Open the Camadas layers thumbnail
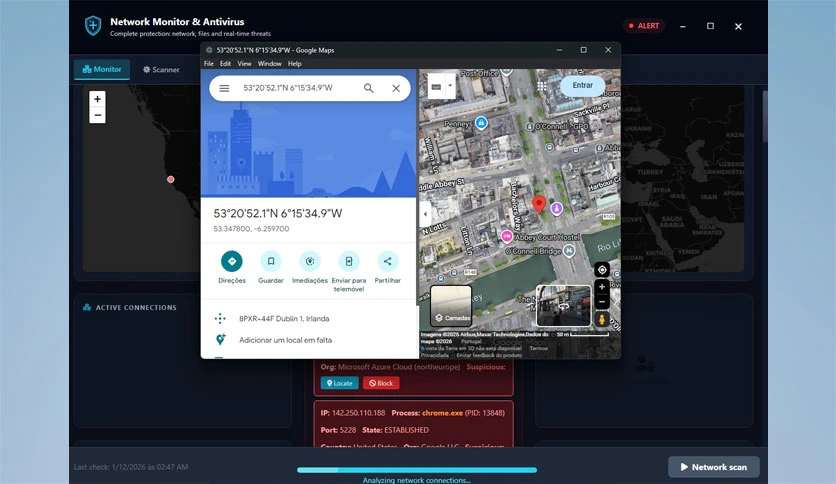Viewport: 836px width, 484px height. (x=451, y=305)
